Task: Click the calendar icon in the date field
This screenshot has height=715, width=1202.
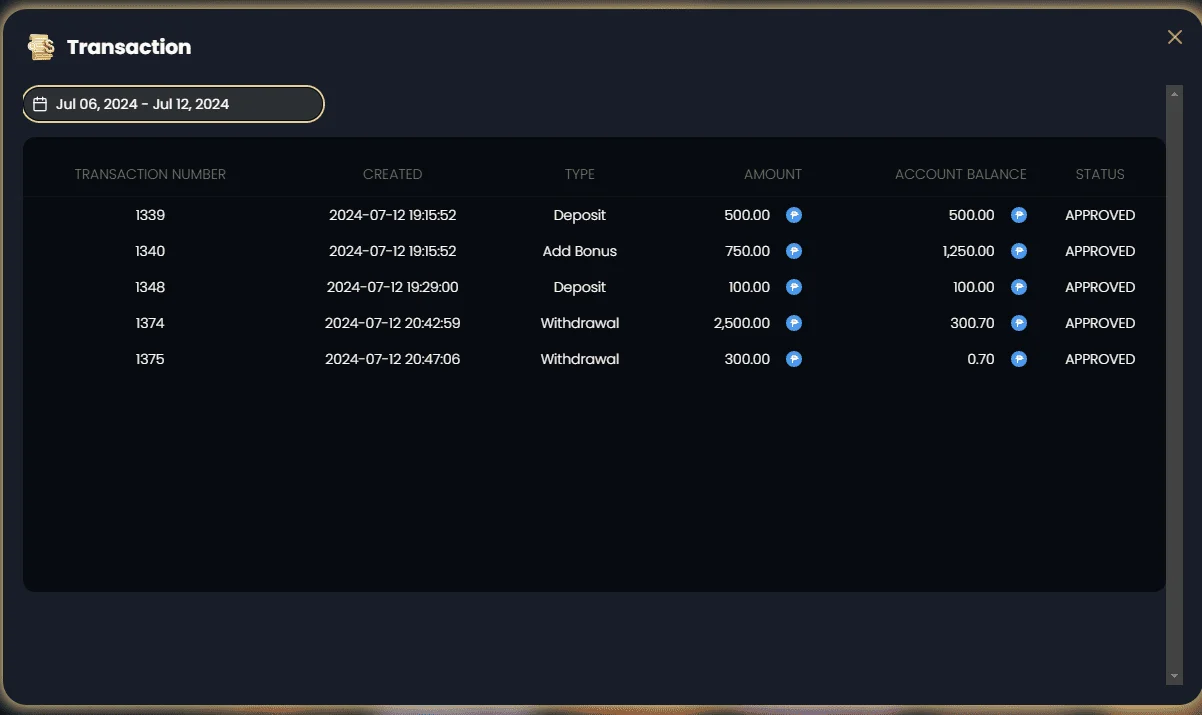Action: click(40, 104)
